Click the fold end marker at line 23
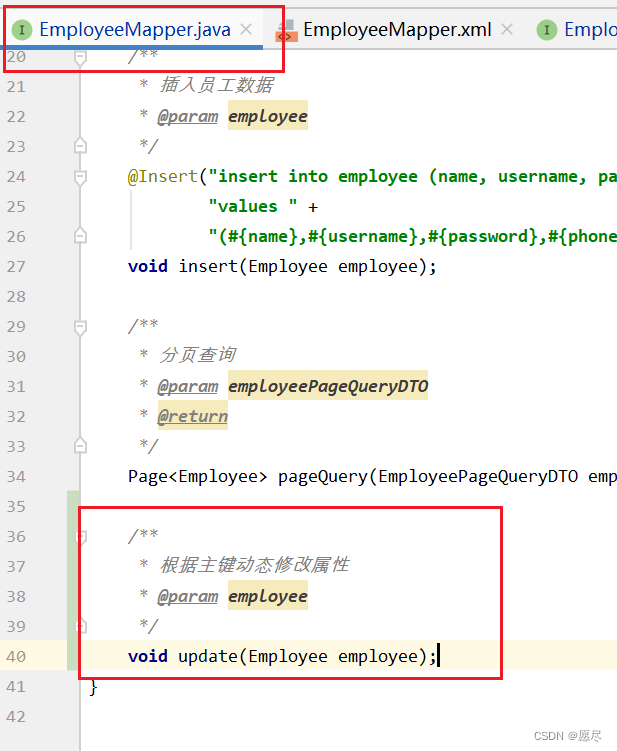 [x=80, y=146]
